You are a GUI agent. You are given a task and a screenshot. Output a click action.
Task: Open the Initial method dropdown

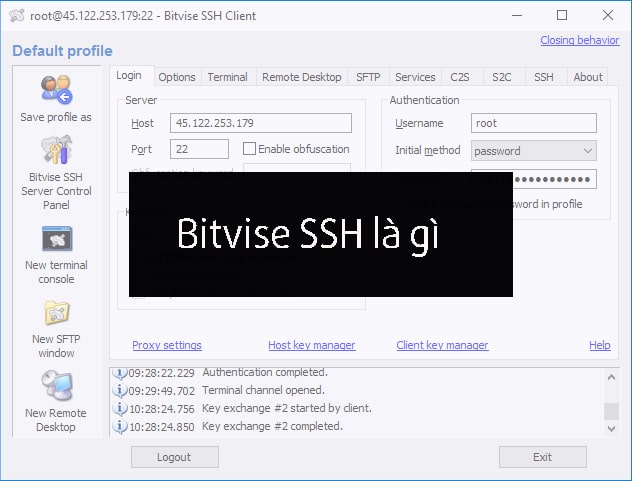[534, 151]
